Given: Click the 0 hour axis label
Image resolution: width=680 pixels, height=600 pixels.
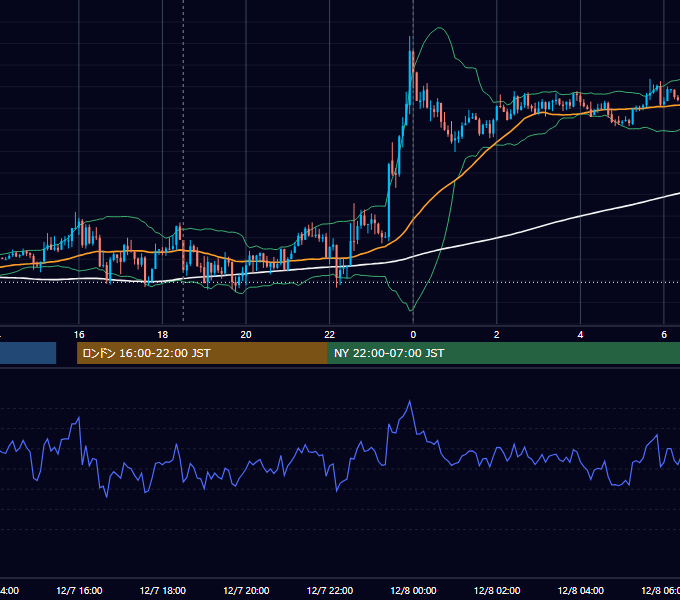Looking at the screenshot, I should point(413,335).
